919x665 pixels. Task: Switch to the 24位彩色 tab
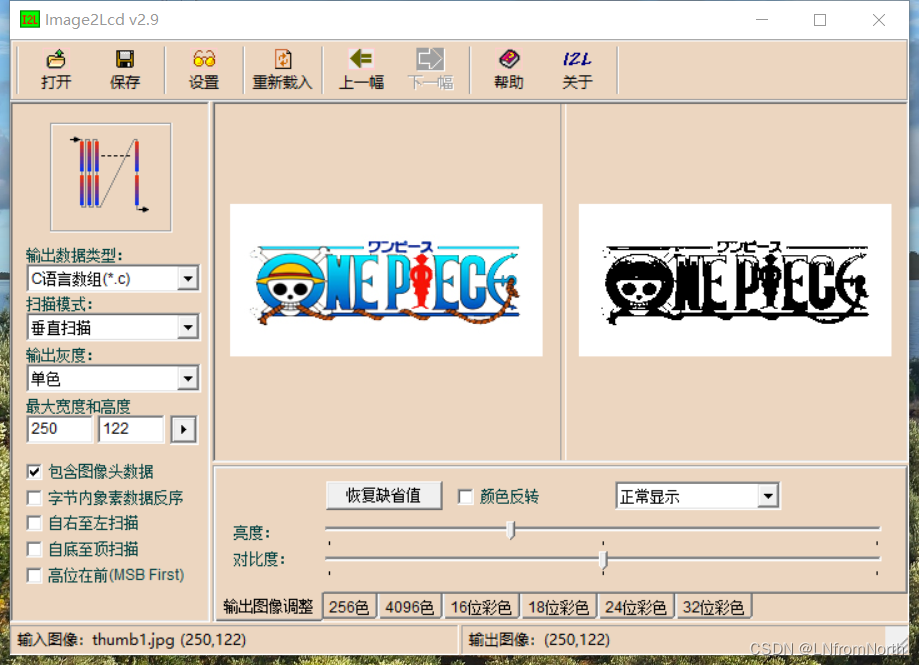636,607
